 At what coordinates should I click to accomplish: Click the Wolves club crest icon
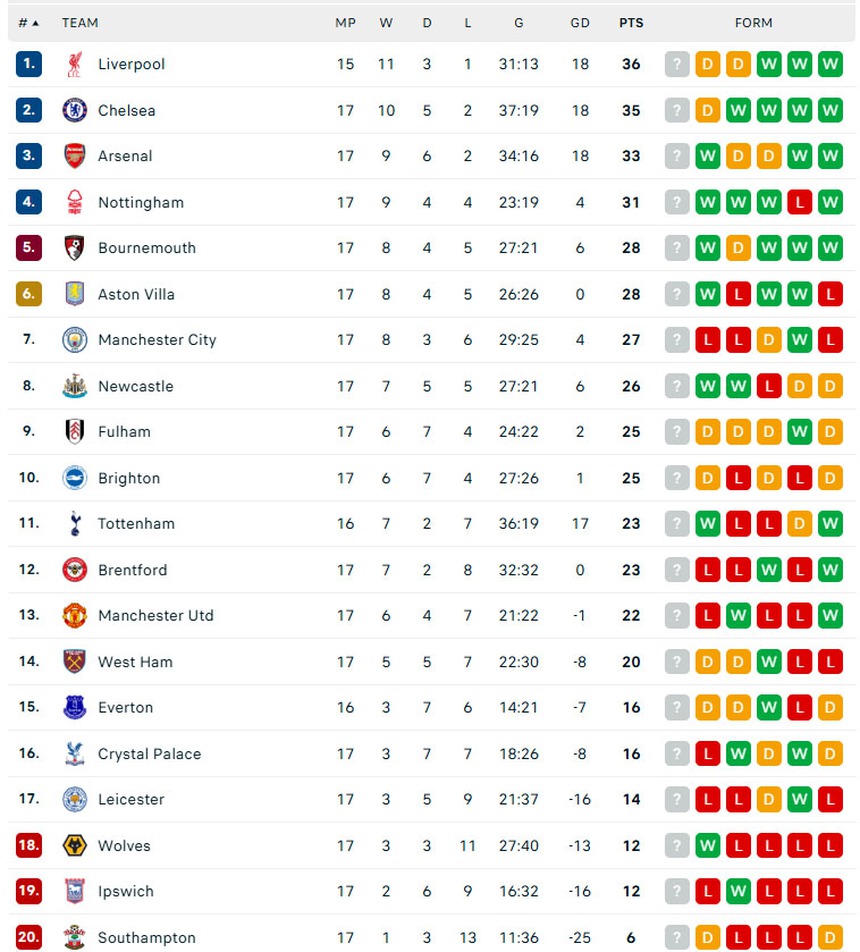[75, 846]
